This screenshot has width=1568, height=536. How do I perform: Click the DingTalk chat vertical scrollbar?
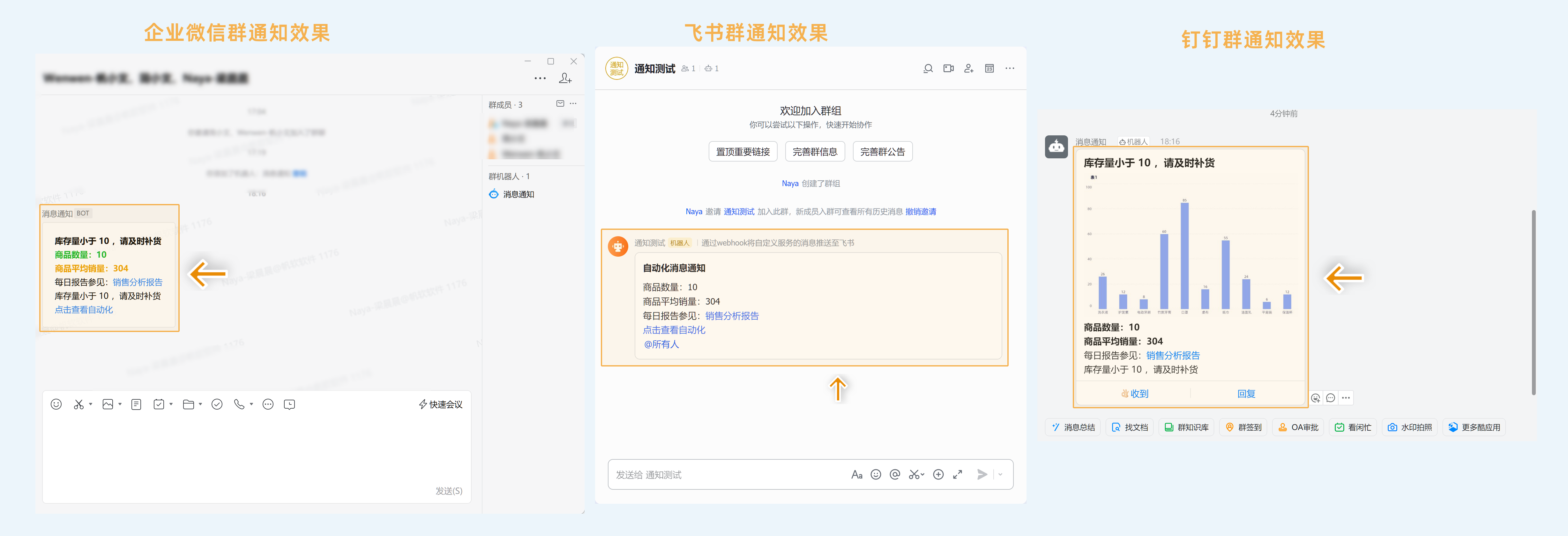click(x=1533, y=302)
